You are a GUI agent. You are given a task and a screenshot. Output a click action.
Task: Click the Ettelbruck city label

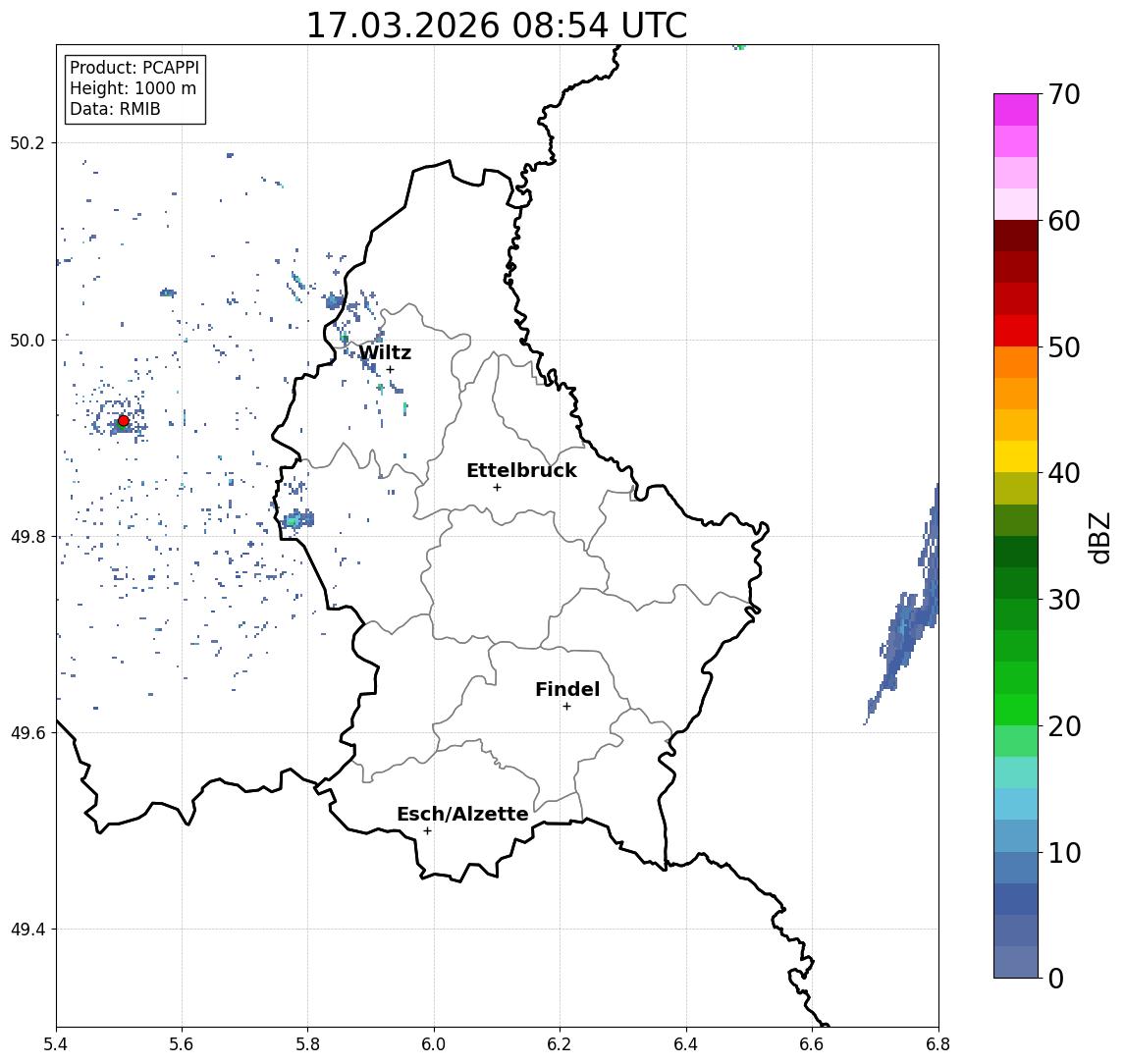521,470
